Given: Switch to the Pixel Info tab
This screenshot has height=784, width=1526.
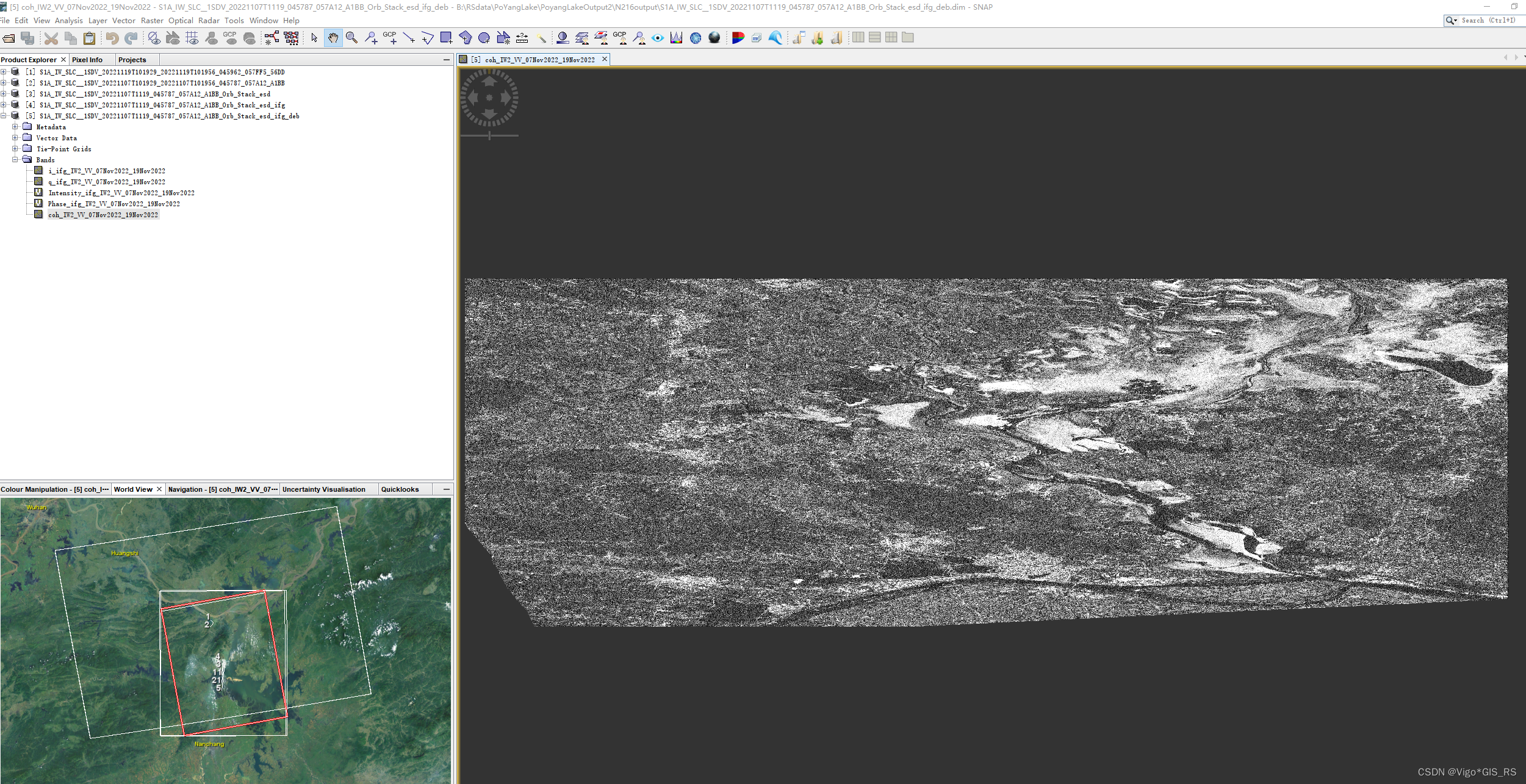Looking at the screenshot, I should point(87,60).
